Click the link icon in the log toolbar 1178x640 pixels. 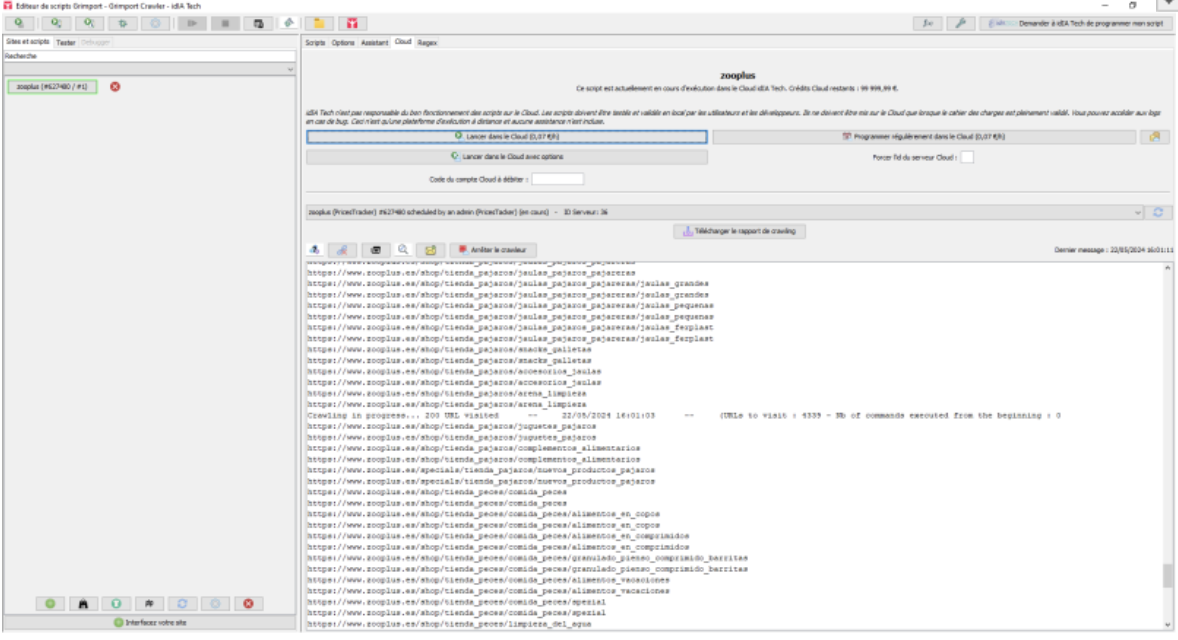click(x=342, y=249)
